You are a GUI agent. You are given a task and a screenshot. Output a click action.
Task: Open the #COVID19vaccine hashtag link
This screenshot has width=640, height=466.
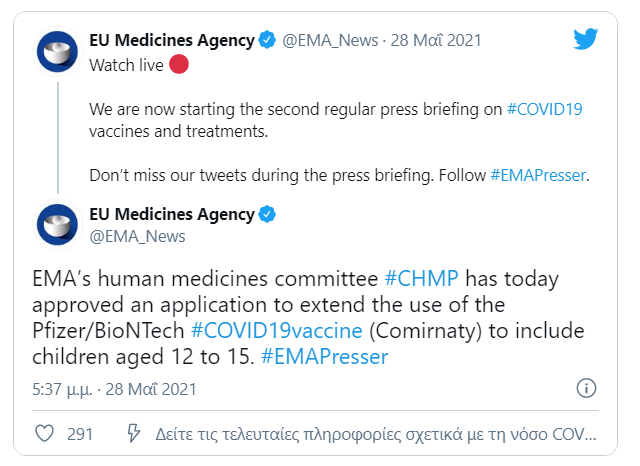click(277, 331)
